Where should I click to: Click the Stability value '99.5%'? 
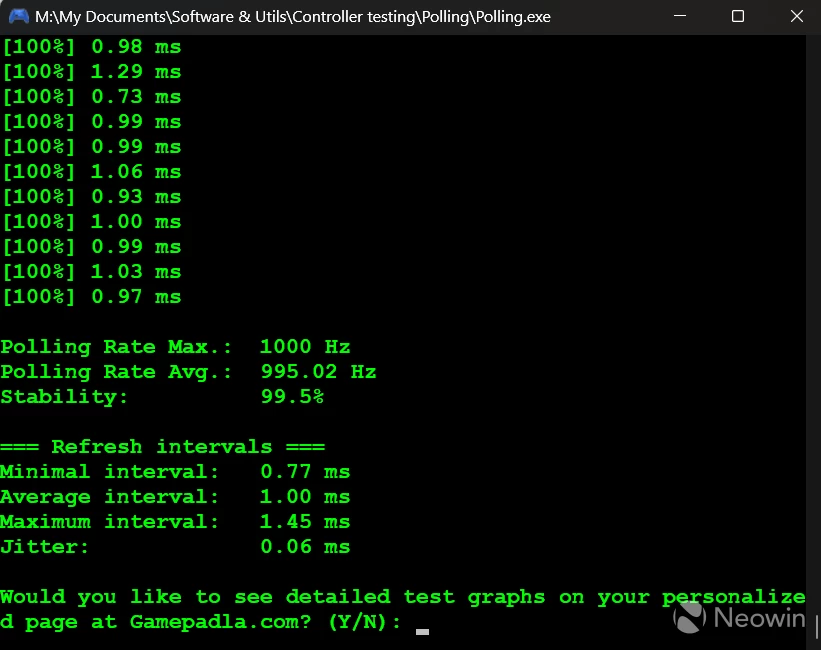tap(292, 396)
